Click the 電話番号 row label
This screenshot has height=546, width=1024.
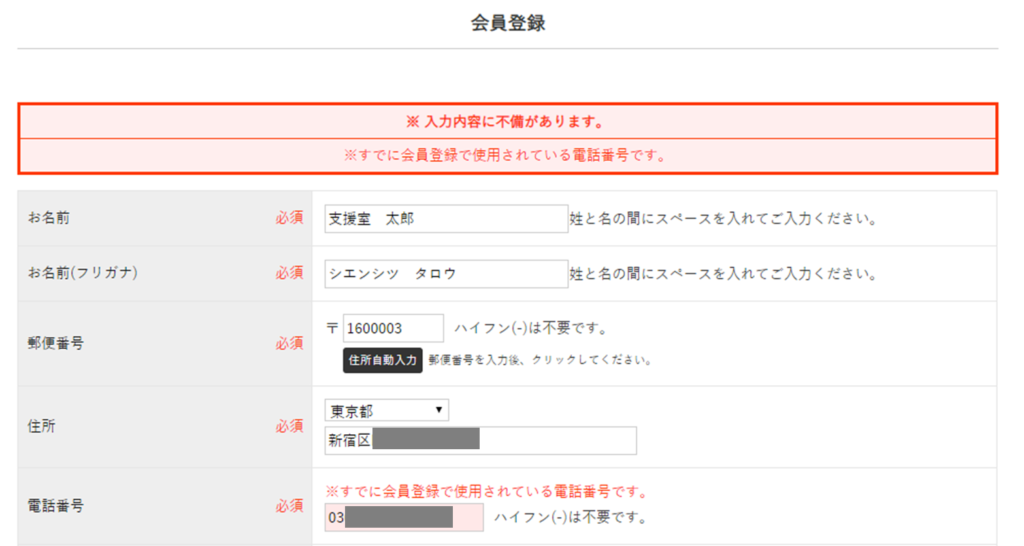[x=56, y=505]
